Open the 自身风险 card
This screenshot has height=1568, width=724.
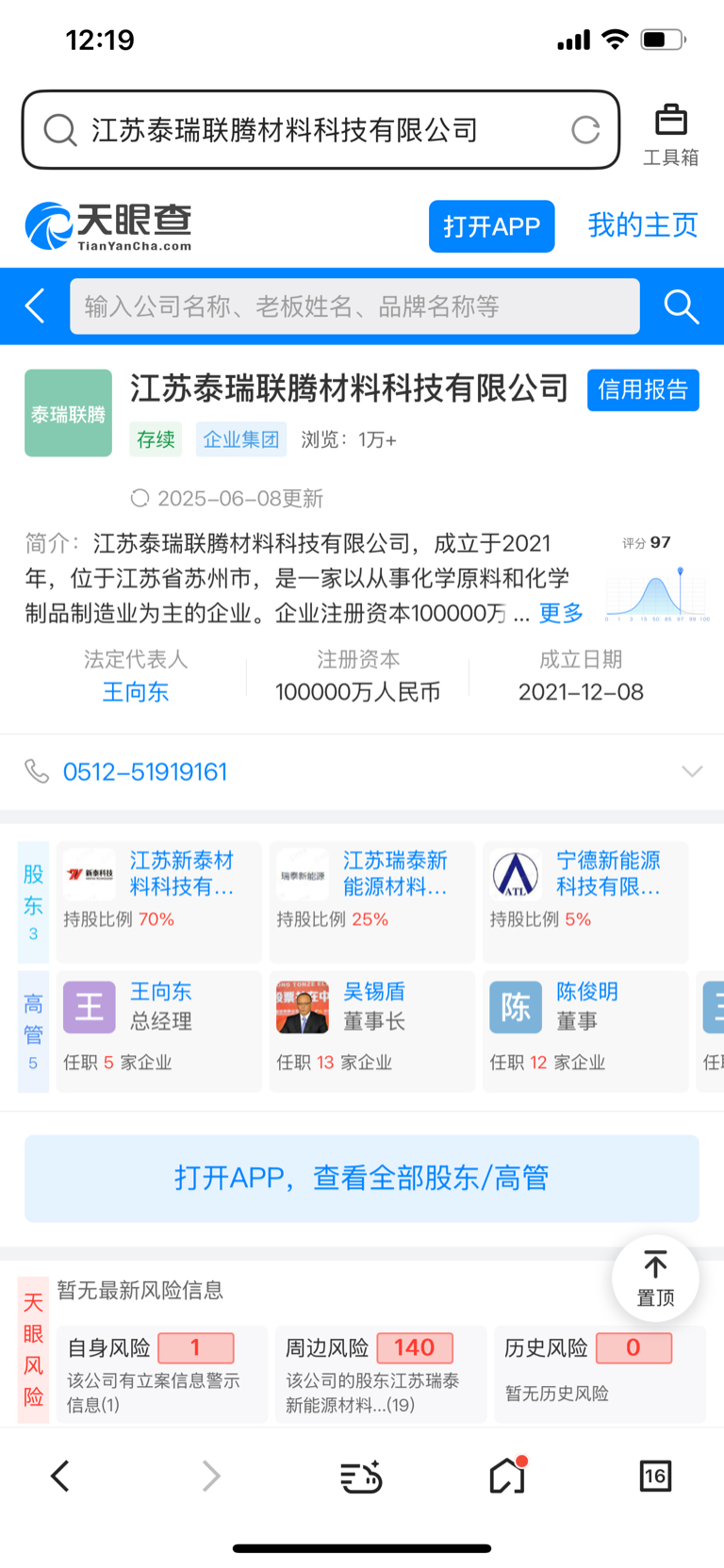(162, 1374)
